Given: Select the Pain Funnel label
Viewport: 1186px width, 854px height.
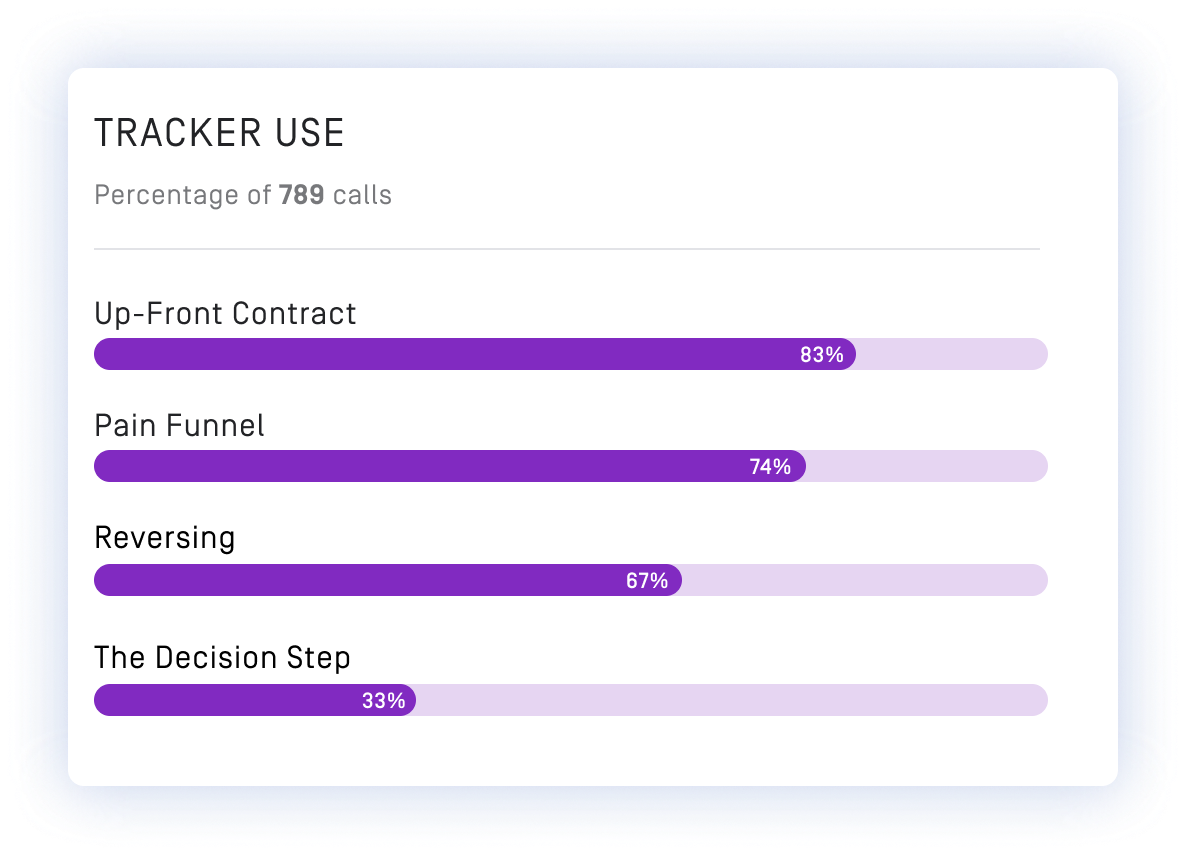Looking at the screenshot, I should tap(179, 426).
